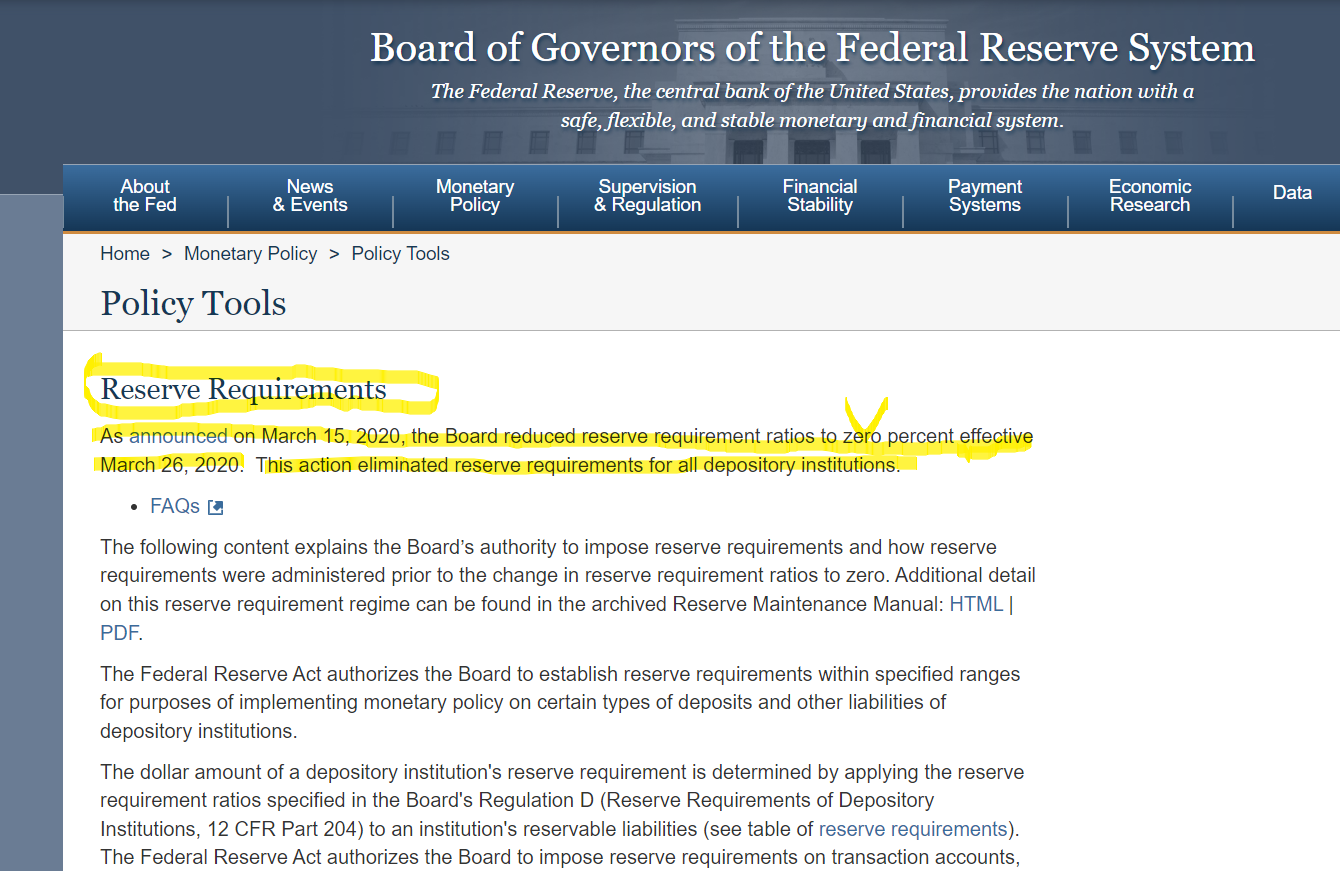Image resolution: width=1340 pixels, height=871 pixels.
Task: Click the sentence 'This action eliminated reserve requirements'
Action: [578, 465]
